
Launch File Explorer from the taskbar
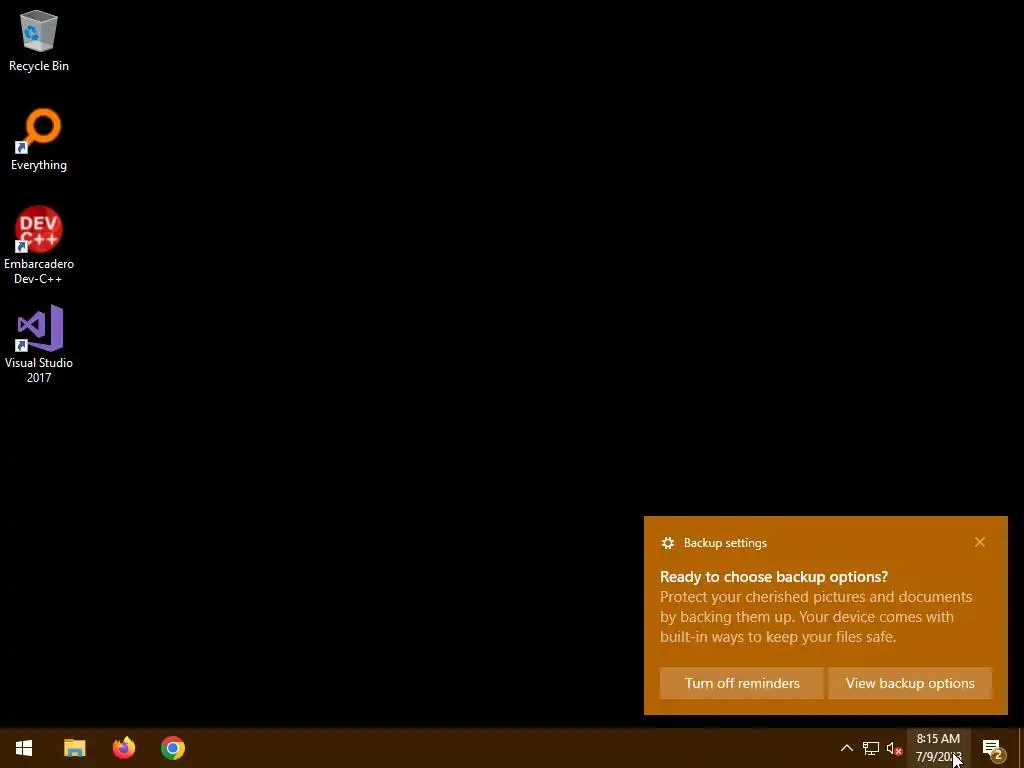point(74,748)
